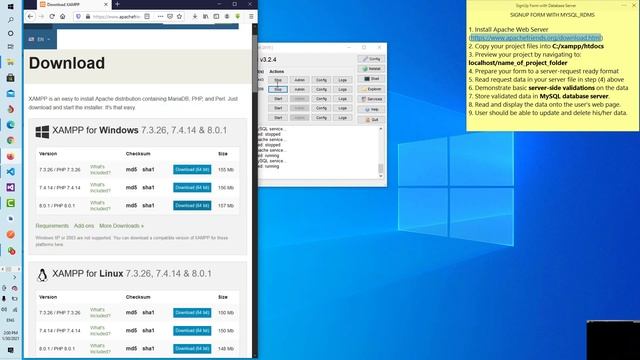This screenshot has height=360, width=640.
Task: Open green Camtasia icon on taskbar
Action: coord(11,203)
